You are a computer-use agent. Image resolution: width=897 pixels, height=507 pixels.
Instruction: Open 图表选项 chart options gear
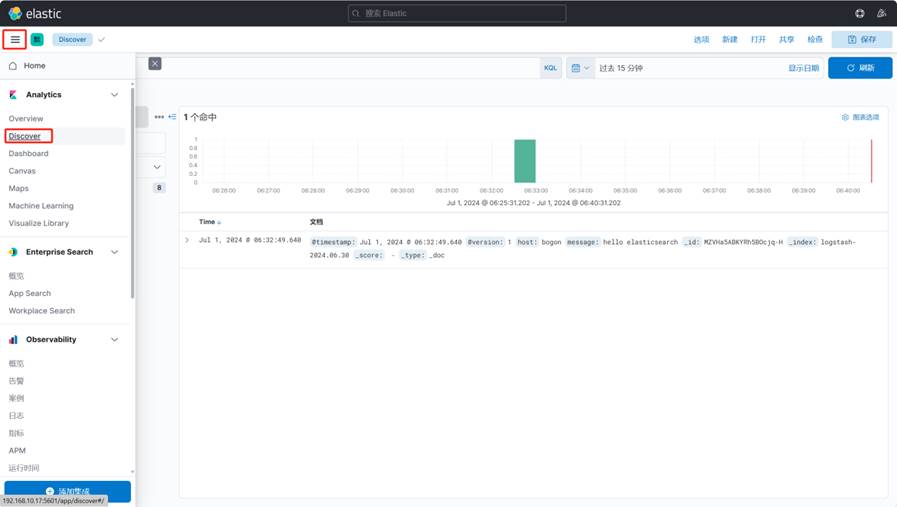[x=860, y=117]
